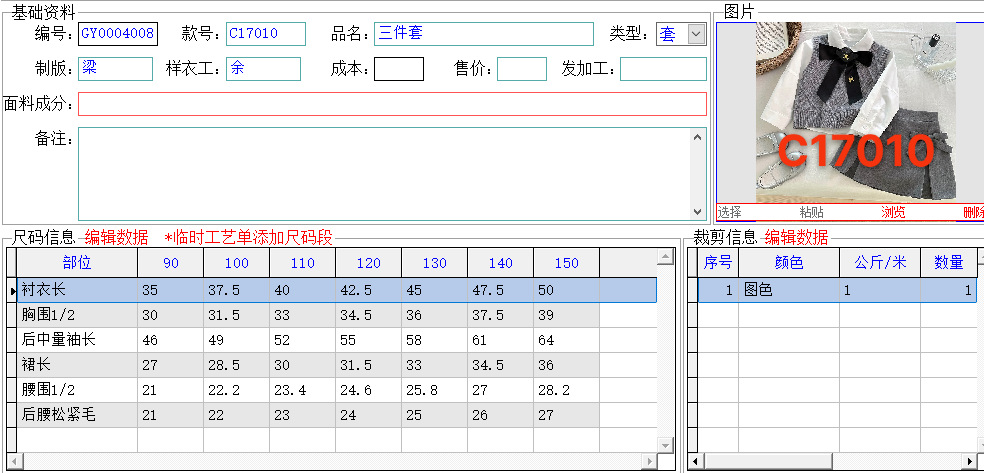Click the 140 size column header
The width and height of the screenshot is (984, 473).
pyautogui.click(x=500, y=263)
